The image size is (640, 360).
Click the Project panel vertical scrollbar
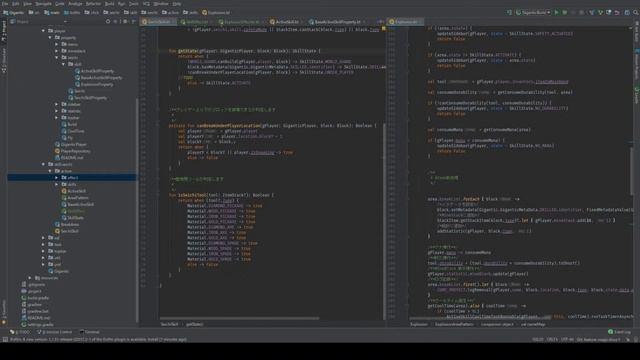[137, 210]
